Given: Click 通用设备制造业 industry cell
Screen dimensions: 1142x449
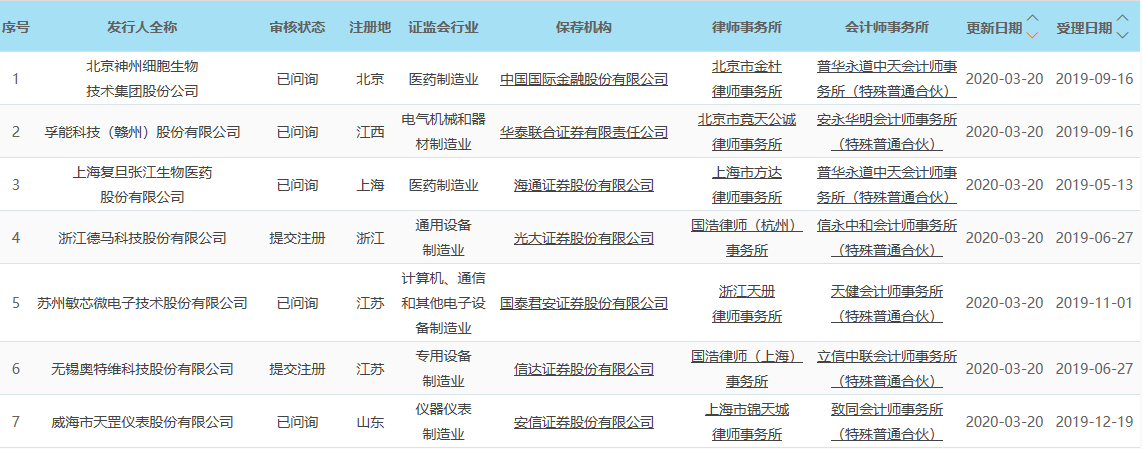Looking at the screenshot, I should pos(444,238).
